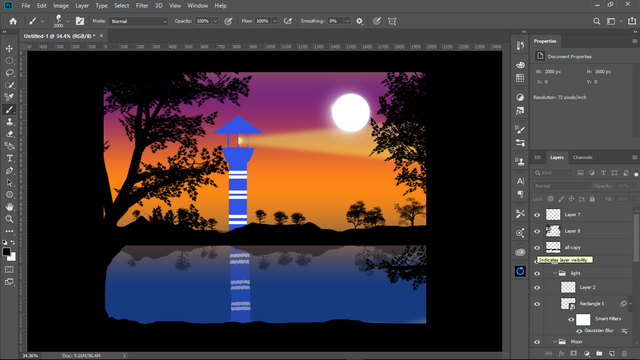The height and width of the screenshot is (360, 640).
Task: Hide the 'all copy' layer
Action: tap(537, 247)
